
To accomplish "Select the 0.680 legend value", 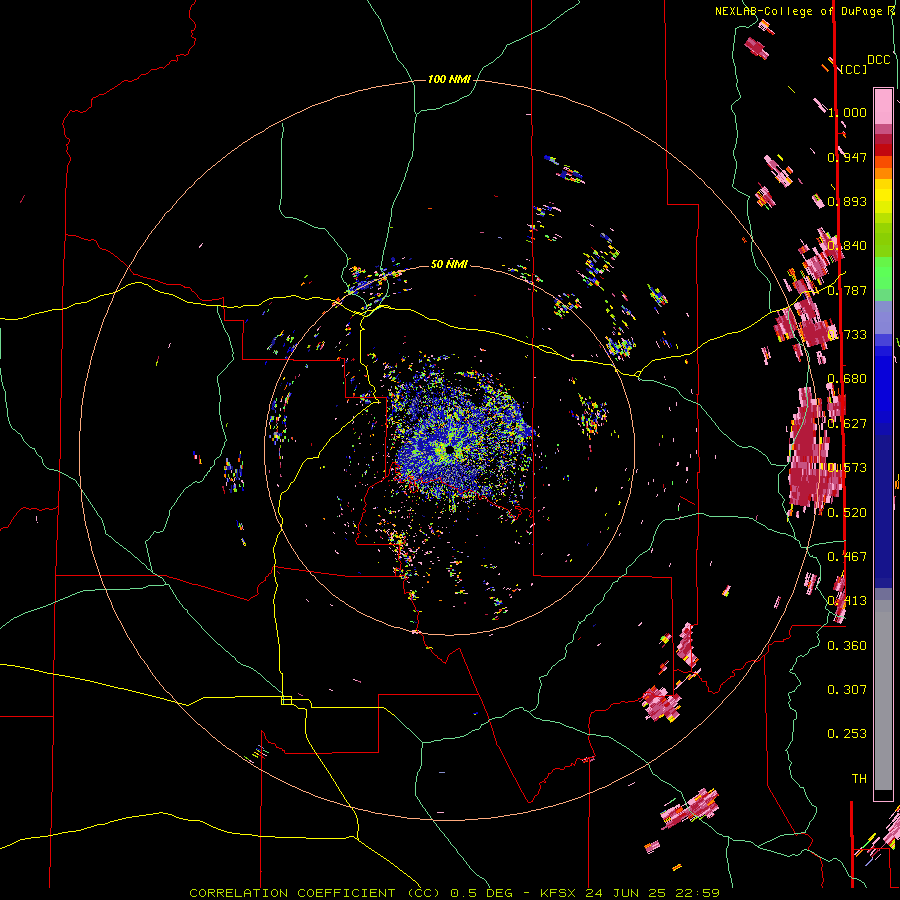I will click(847, 379).
